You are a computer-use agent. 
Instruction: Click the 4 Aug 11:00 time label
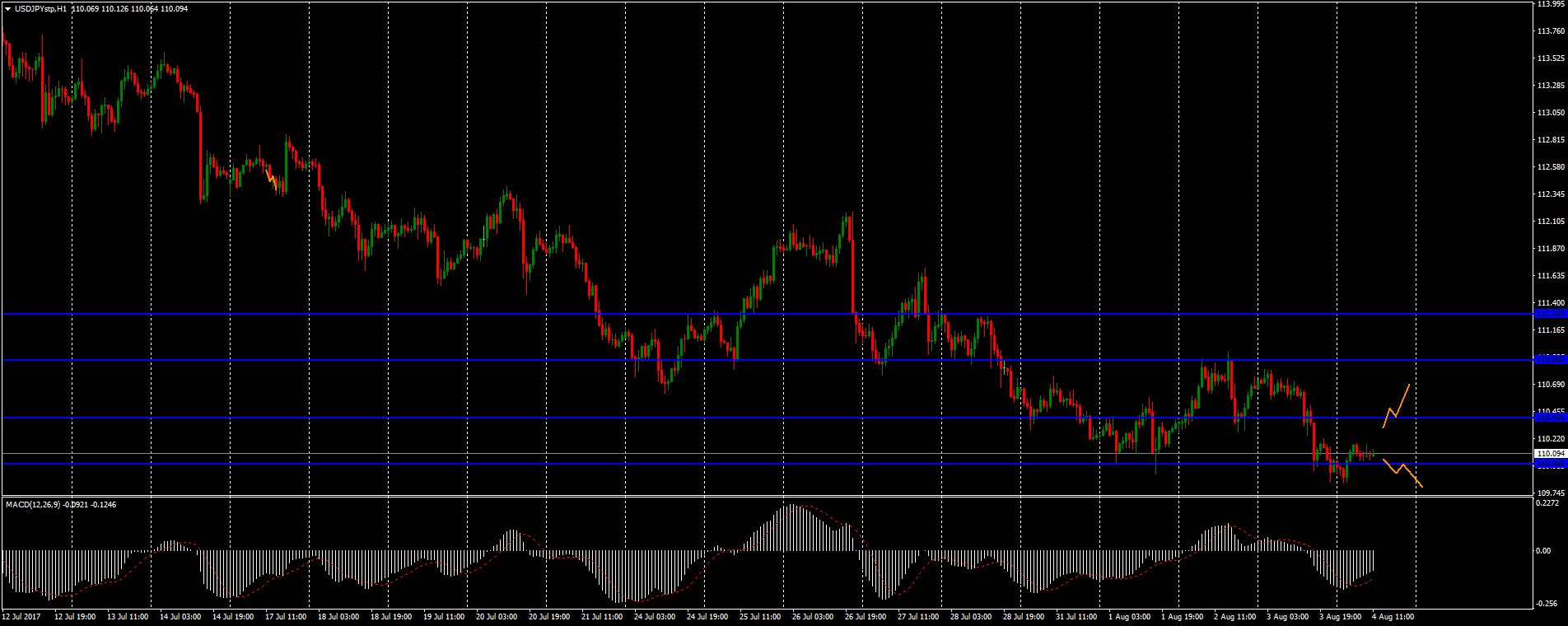[x=1393, y=616]
